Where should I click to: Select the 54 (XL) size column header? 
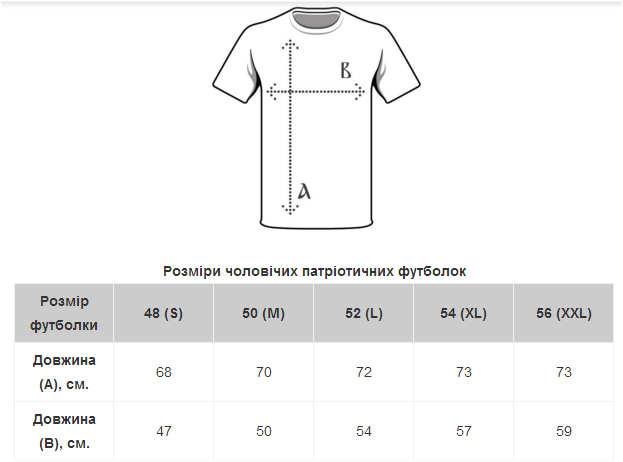coord(463,313)
